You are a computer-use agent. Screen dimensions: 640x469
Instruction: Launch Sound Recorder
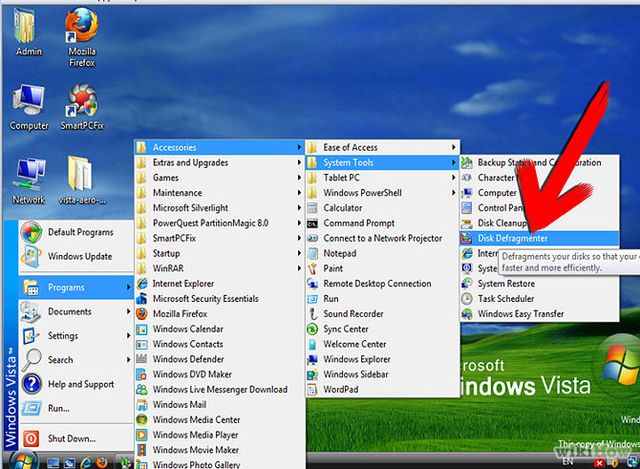coord(382,314)
